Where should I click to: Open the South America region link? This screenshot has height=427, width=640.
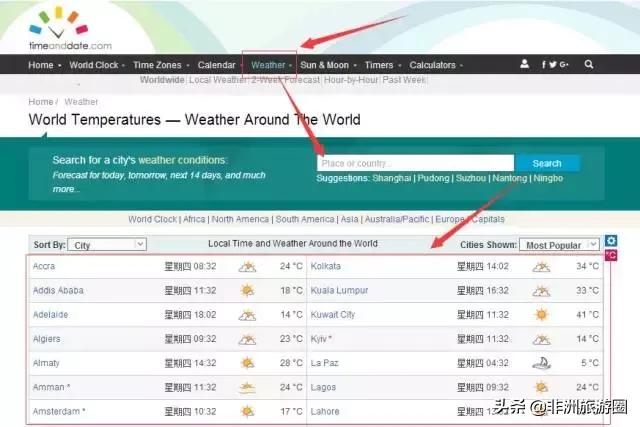(x=305, y=219)
